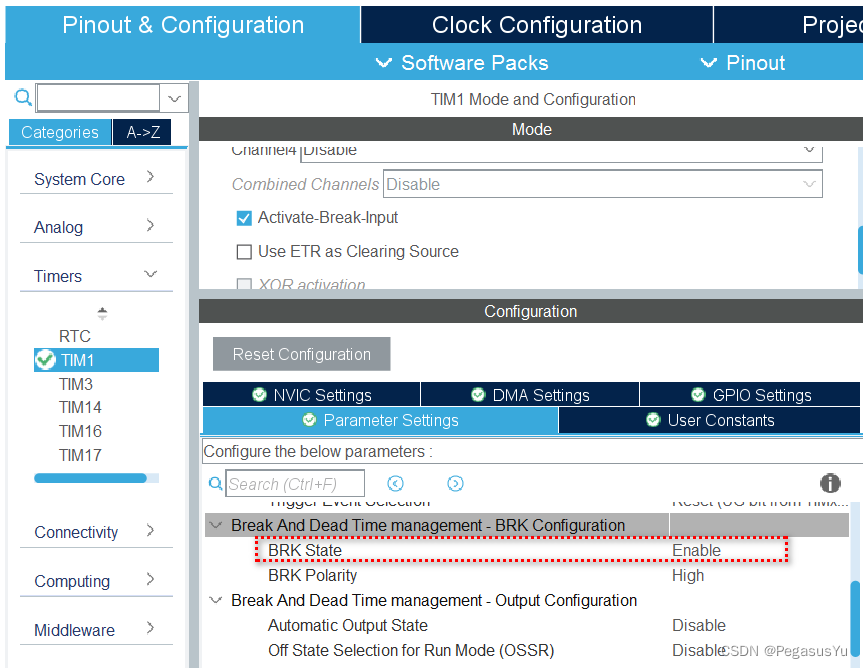Viewport: 863px width, 668px height.
Task: Click the info icon in parameter panel
Action: 830,483
